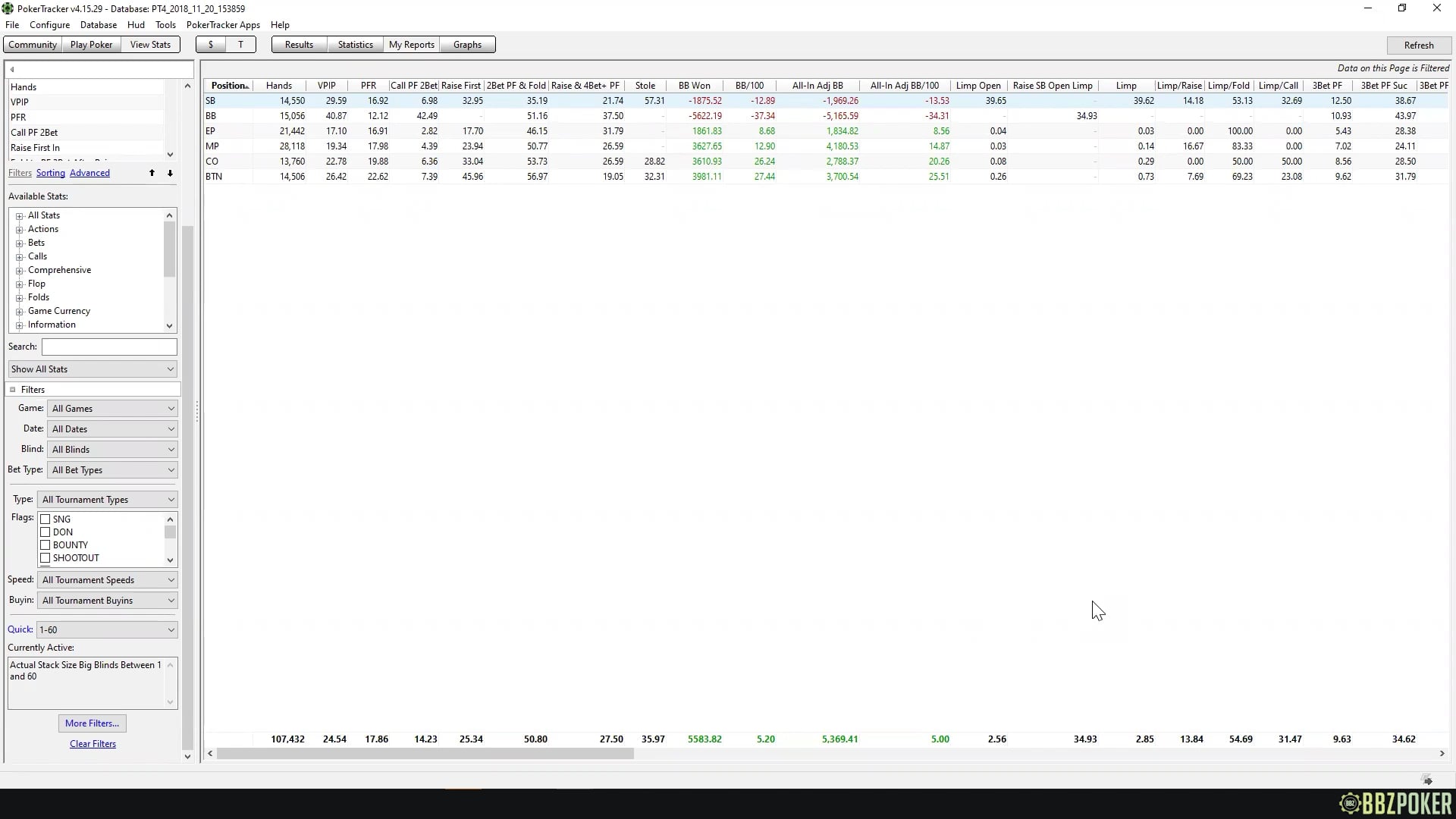
Task: Click inside the Search field
Action: coord(108,347)
